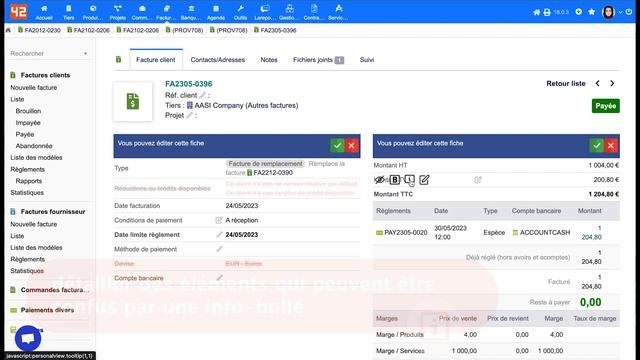Open the Produits module globe icon
Image resolution: width=640 pixels, height=360 pixels.
[93, 9]
